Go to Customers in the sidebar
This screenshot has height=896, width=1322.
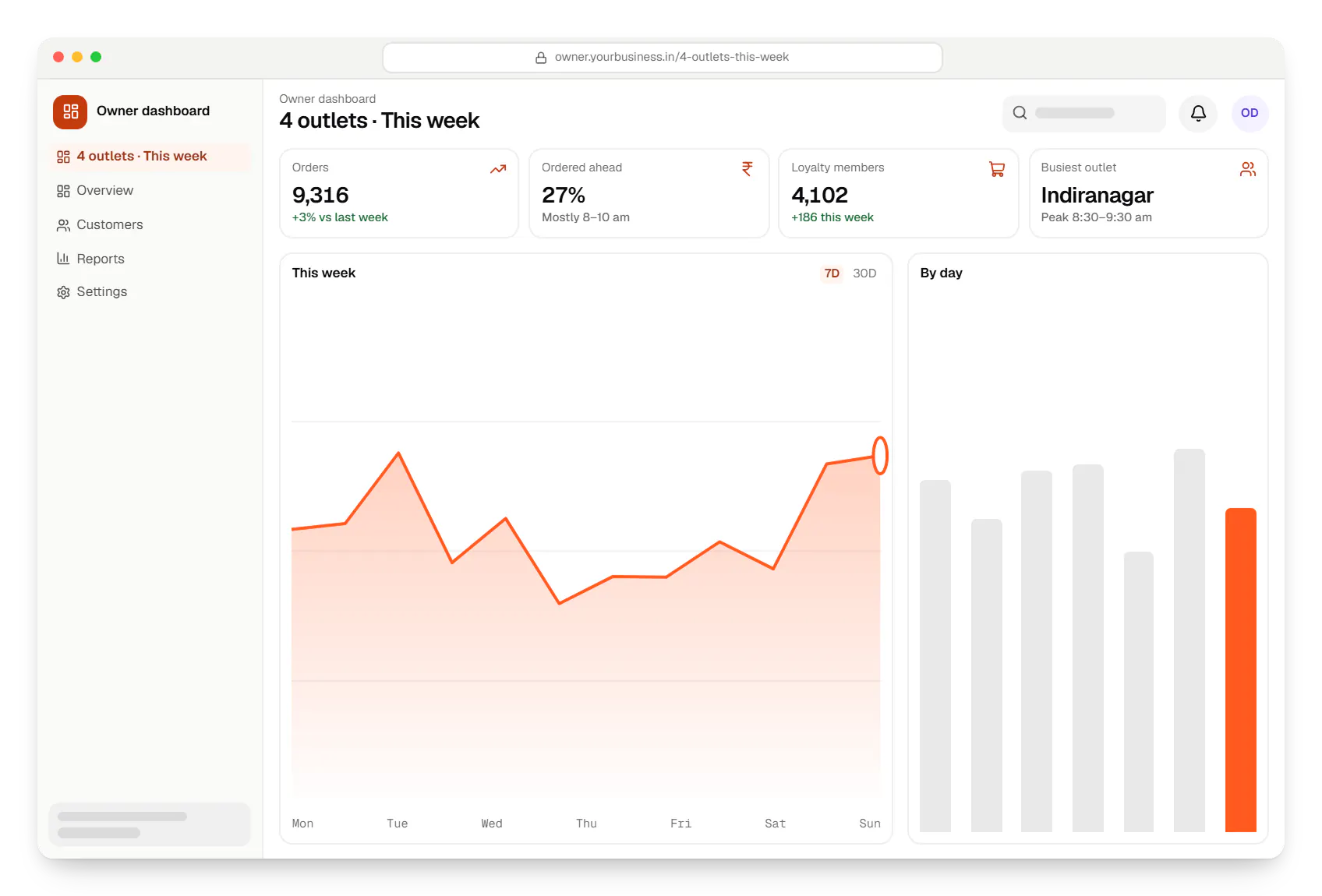[150, 225]
